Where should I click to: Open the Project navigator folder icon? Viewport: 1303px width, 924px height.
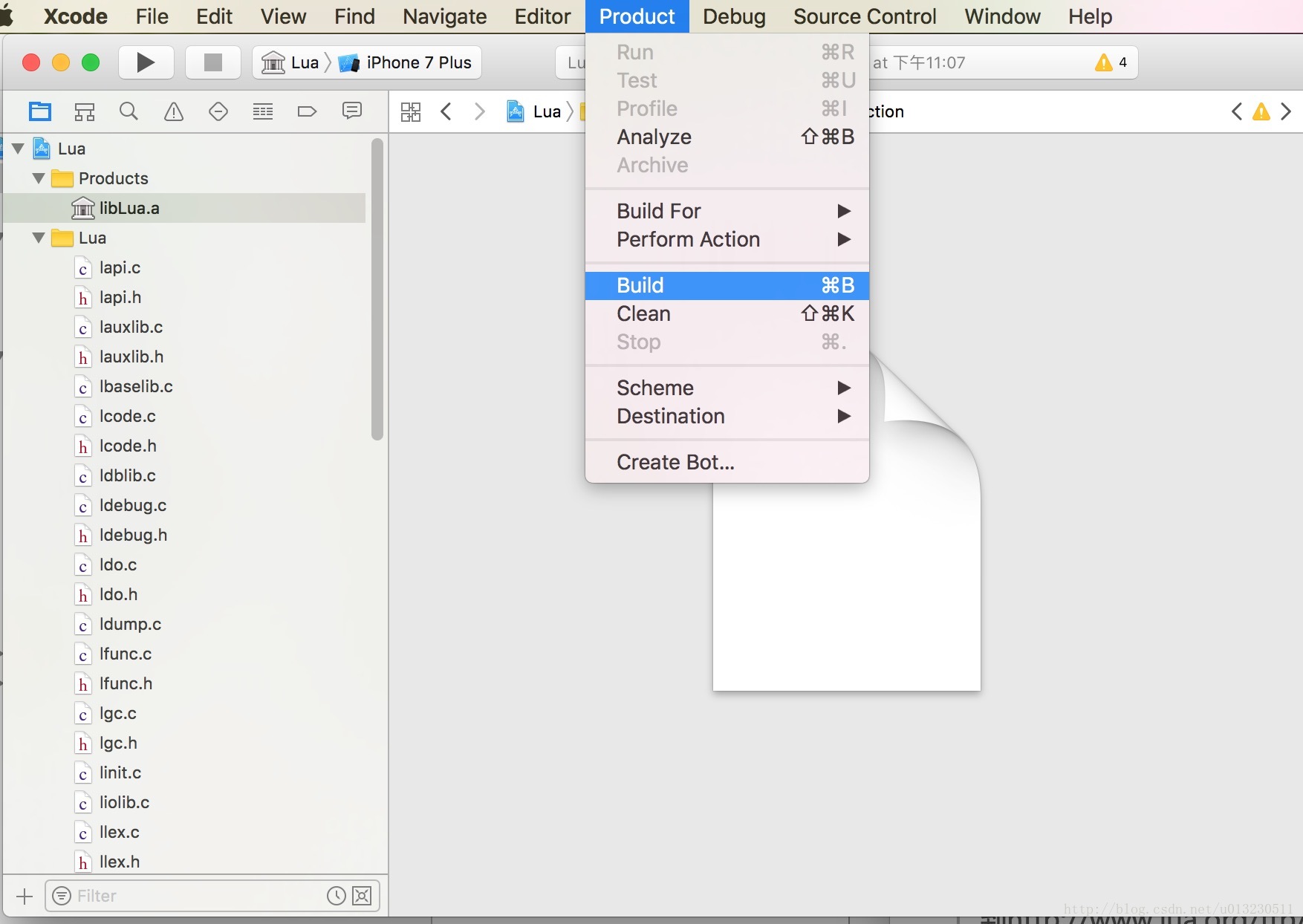[x=40, y=111]
